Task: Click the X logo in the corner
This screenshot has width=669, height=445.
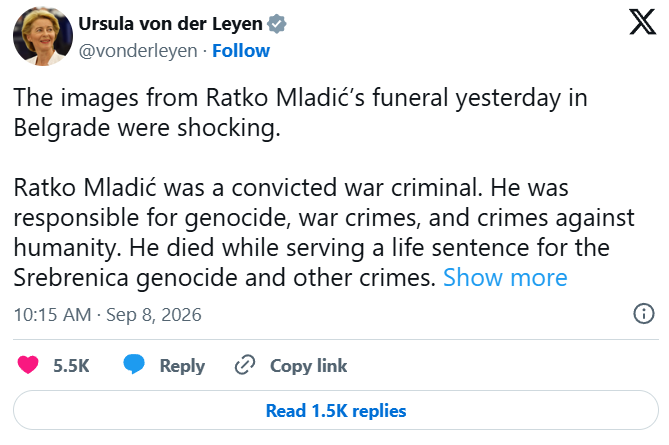Action: [x=642, y=22]
